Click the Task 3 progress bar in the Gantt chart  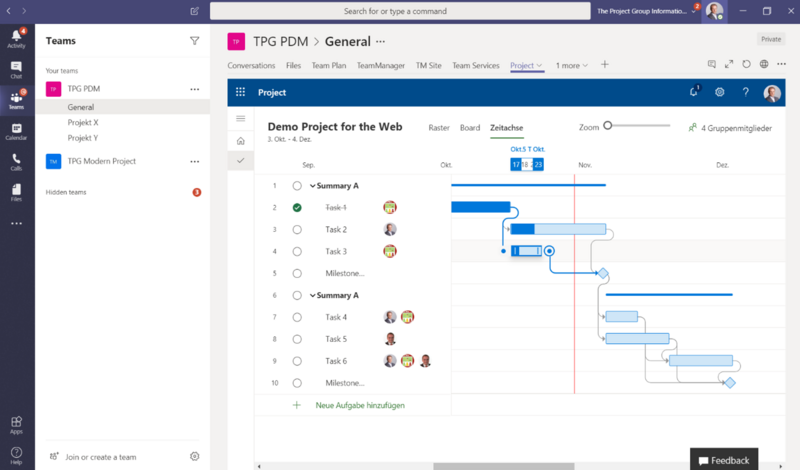pyautogui.click(x=526, y=251)
